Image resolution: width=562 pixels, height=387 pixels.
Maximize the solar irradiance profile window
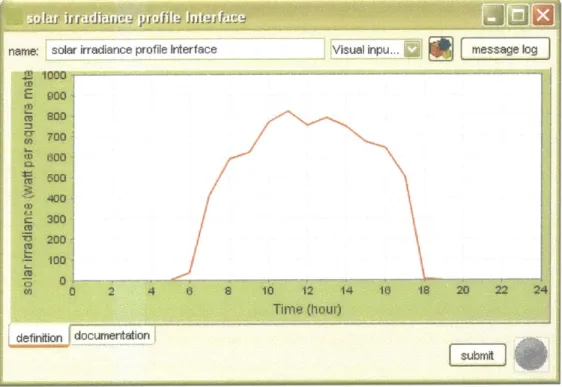pos(518,15)
